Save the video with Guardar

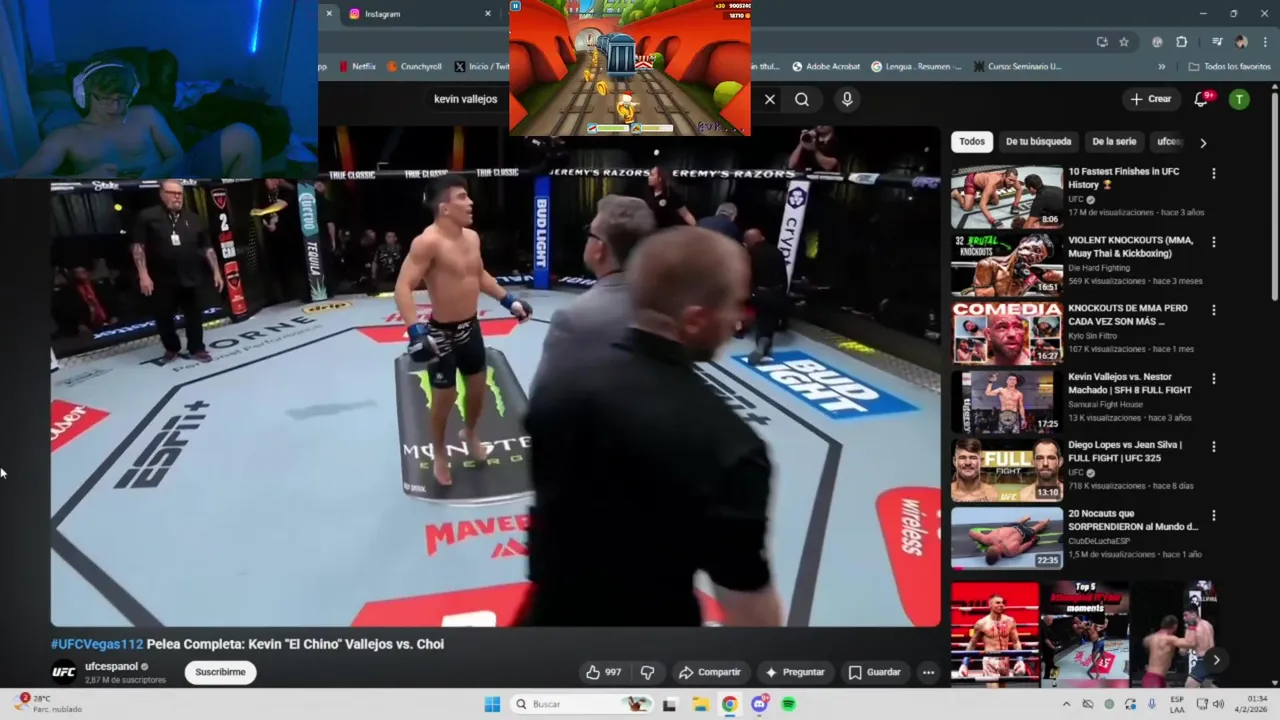coord(874,672)
